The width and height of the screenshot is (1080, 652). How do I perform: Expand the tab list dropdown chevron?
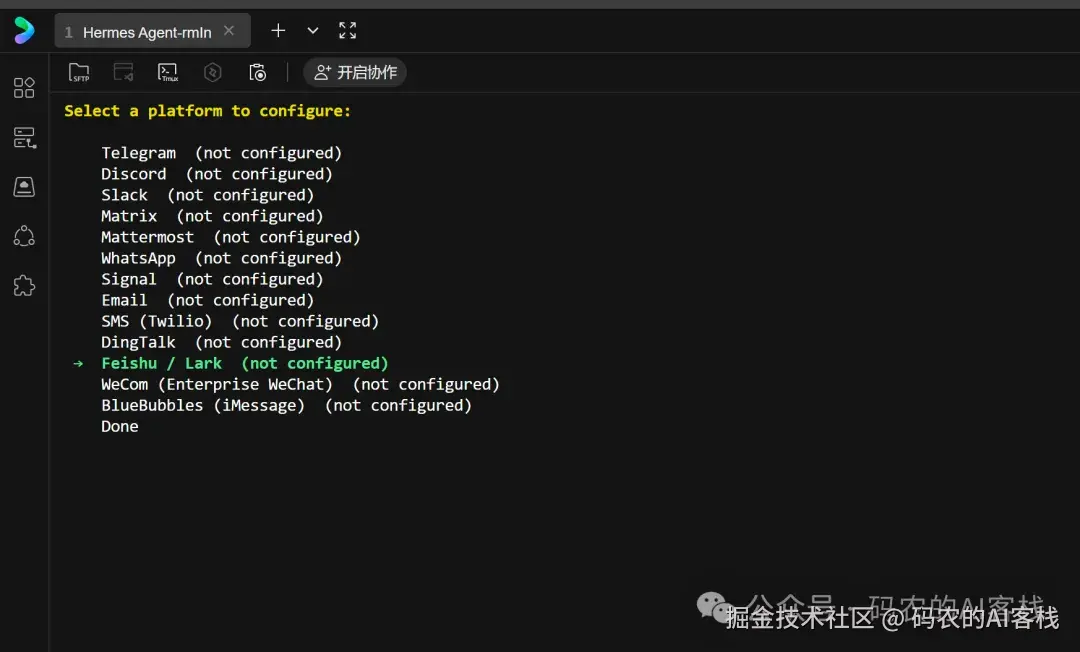[x=313, y=30]
